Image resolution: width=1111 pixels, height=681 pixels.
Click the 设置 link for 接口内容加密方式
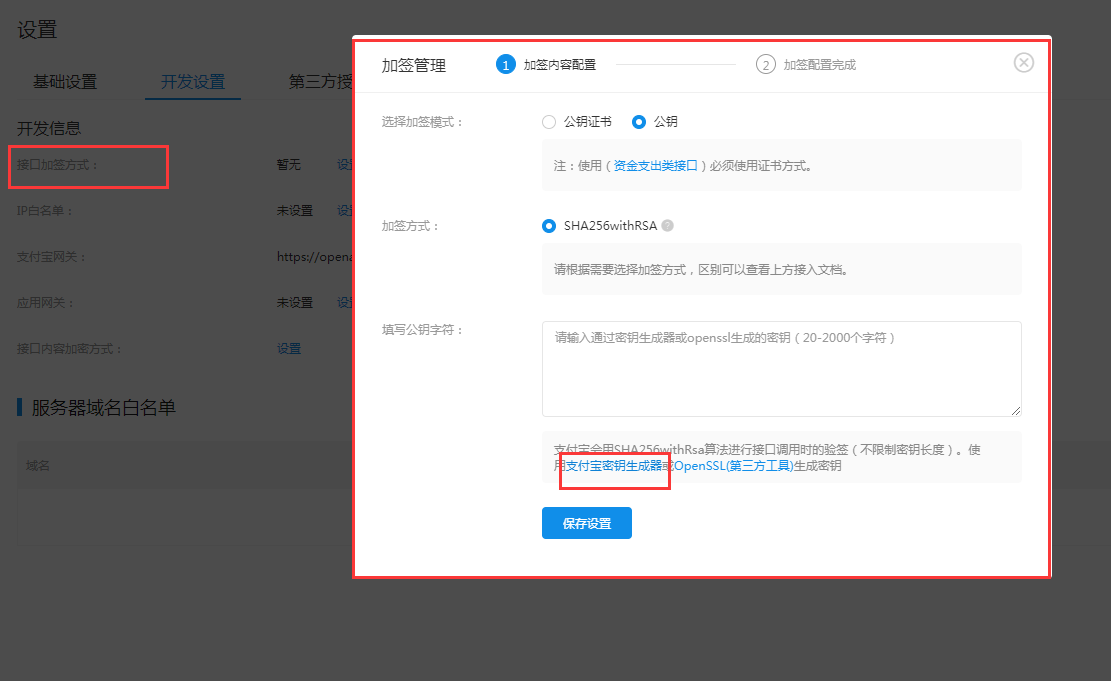[288, 349]
